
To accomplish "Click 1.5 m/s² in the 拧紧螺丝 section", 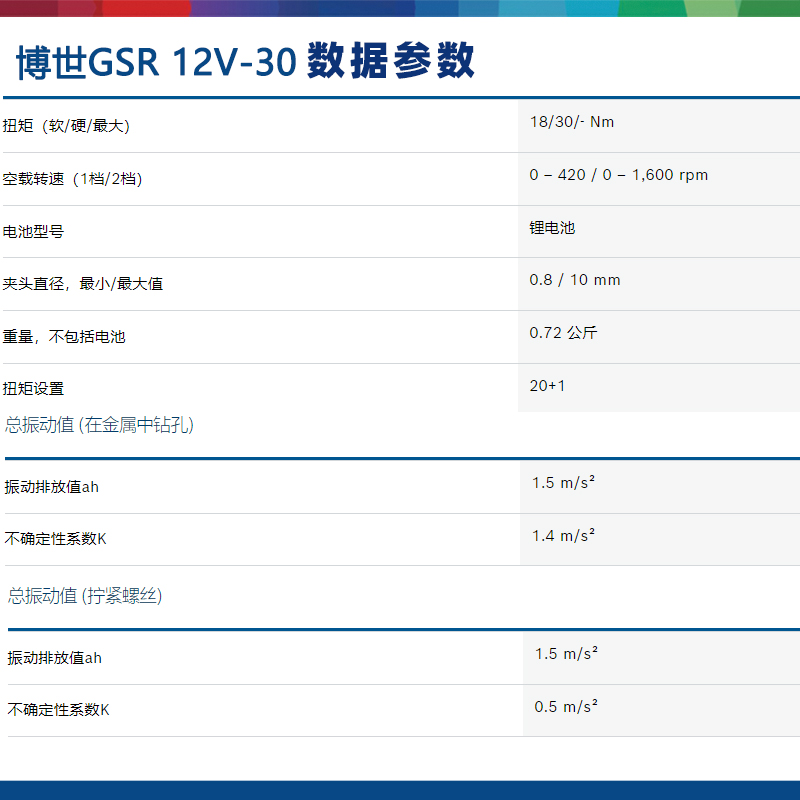I will click(566, 654).
